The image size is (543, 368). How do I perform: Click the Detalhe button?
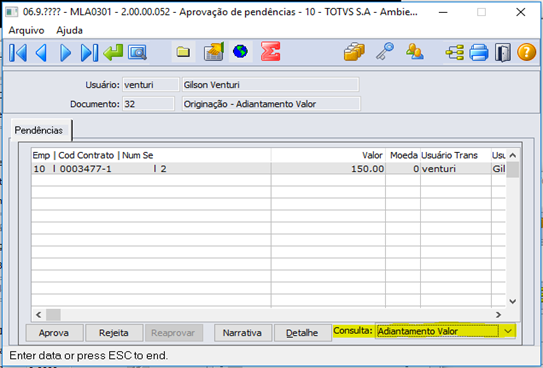click(302, 333)
